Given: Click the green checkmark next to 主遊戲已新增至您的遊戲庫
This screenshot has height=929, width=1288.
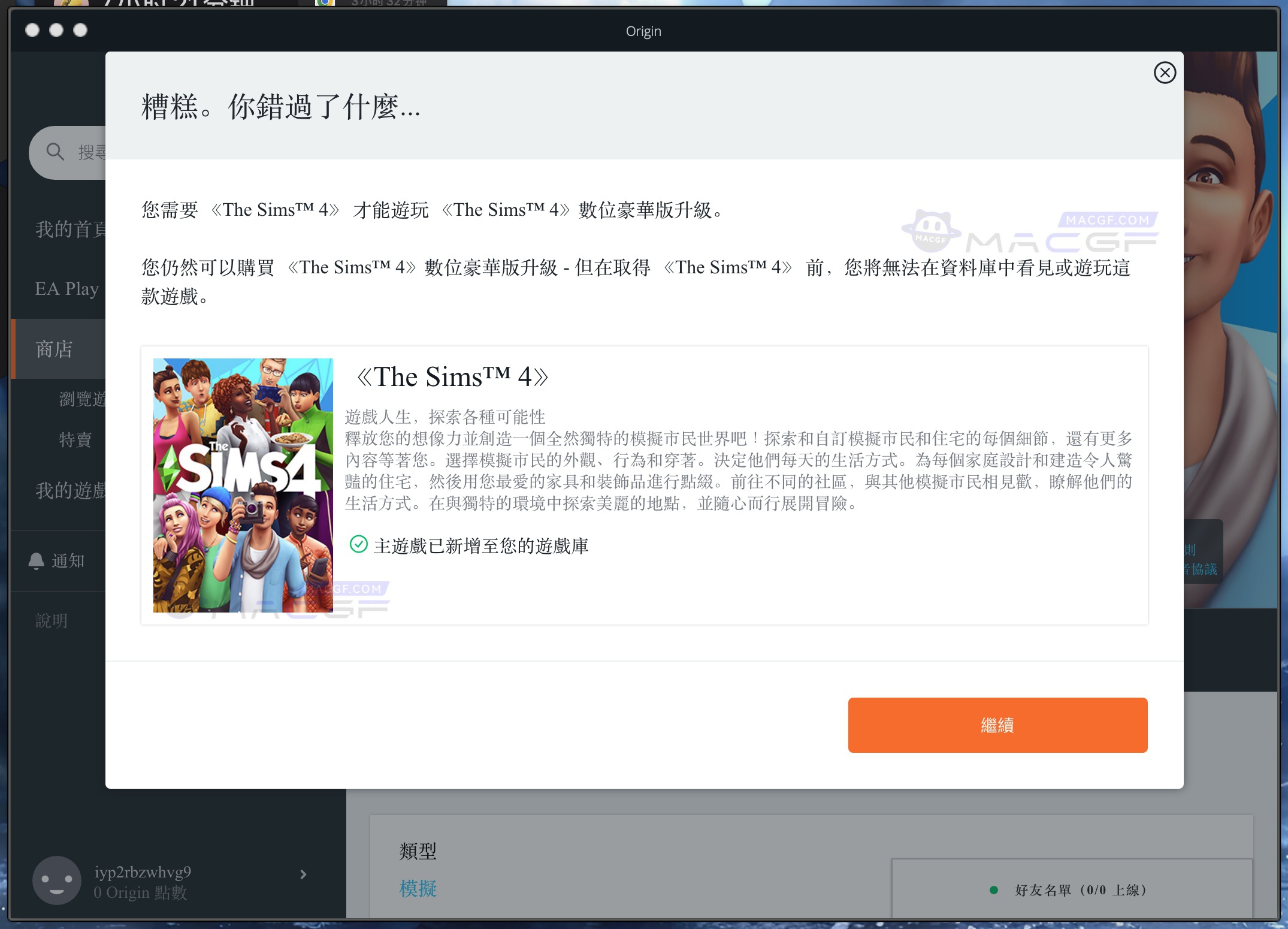Looking at the screenshot, I should coord(358,545).
